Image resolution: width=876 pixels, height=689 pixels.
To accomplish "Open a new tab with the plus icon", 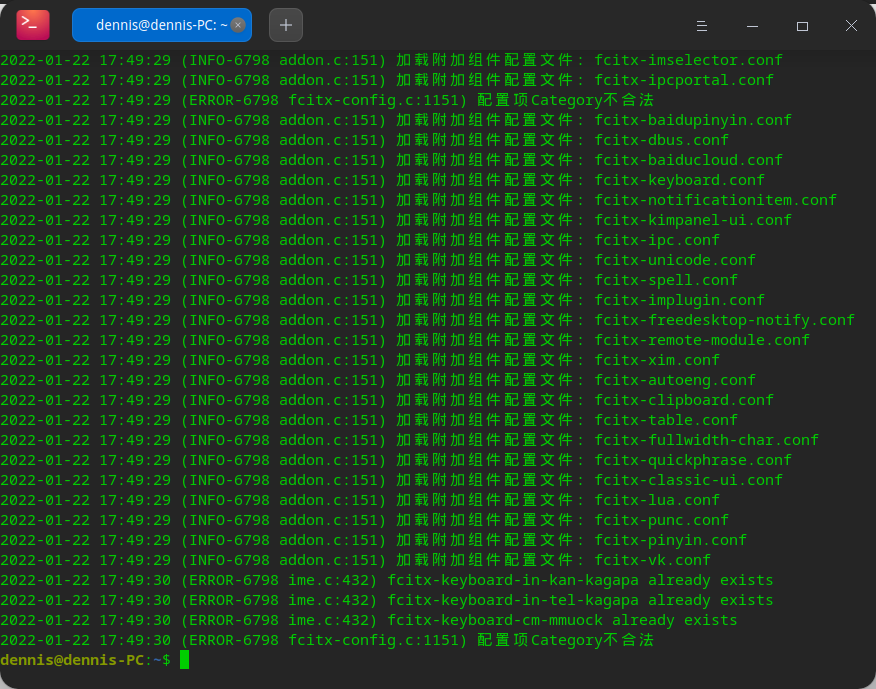I will tap(286, 24).
